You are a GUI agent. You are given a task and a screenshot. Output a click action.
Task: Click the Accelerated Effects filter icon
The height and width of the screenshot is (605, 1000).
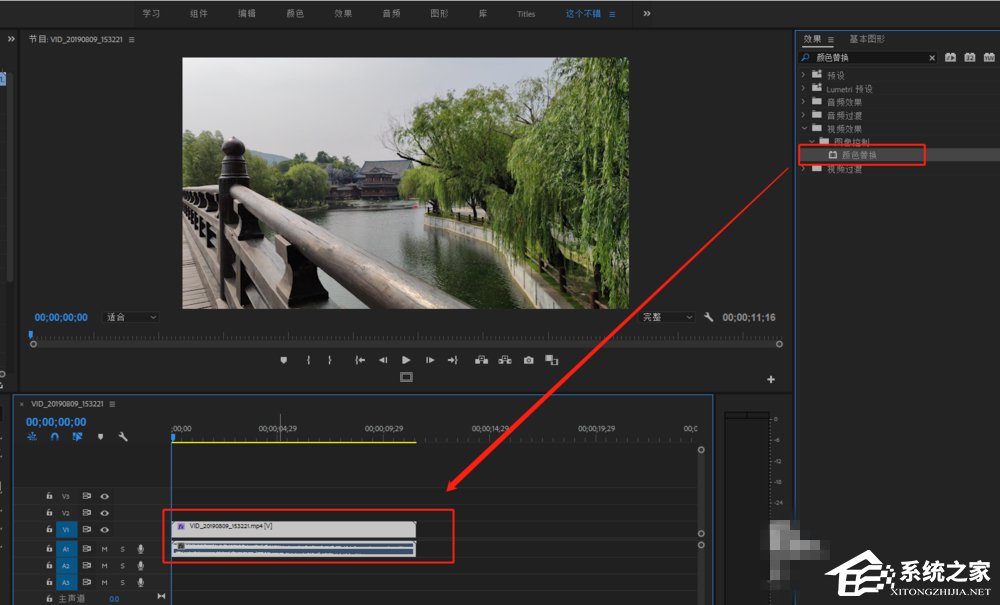click(x=950, y=58)
